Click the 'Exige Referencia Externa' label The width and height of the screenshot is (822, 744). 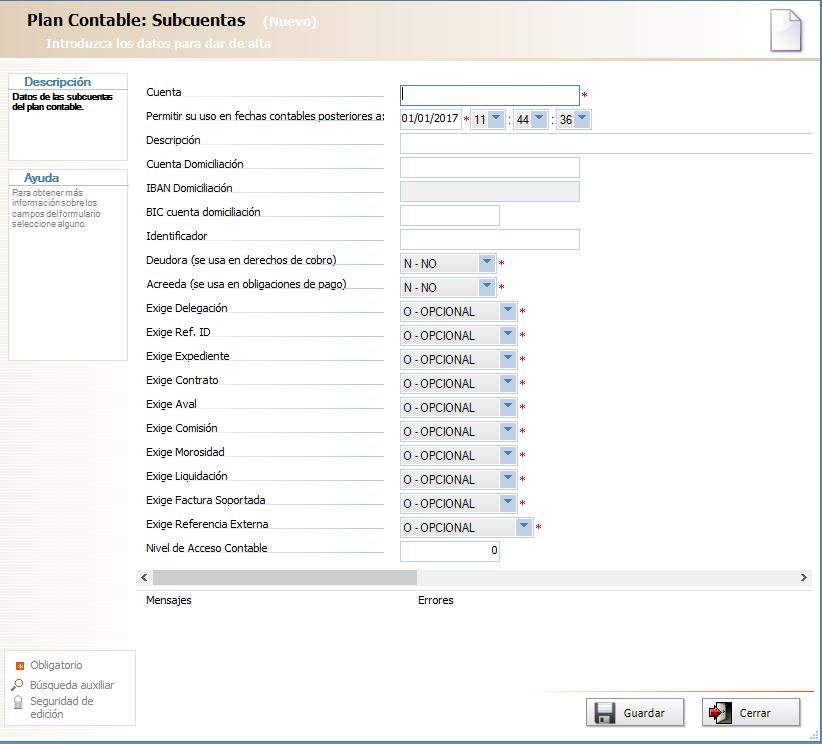pyautogui.click(x=207, y=524)
